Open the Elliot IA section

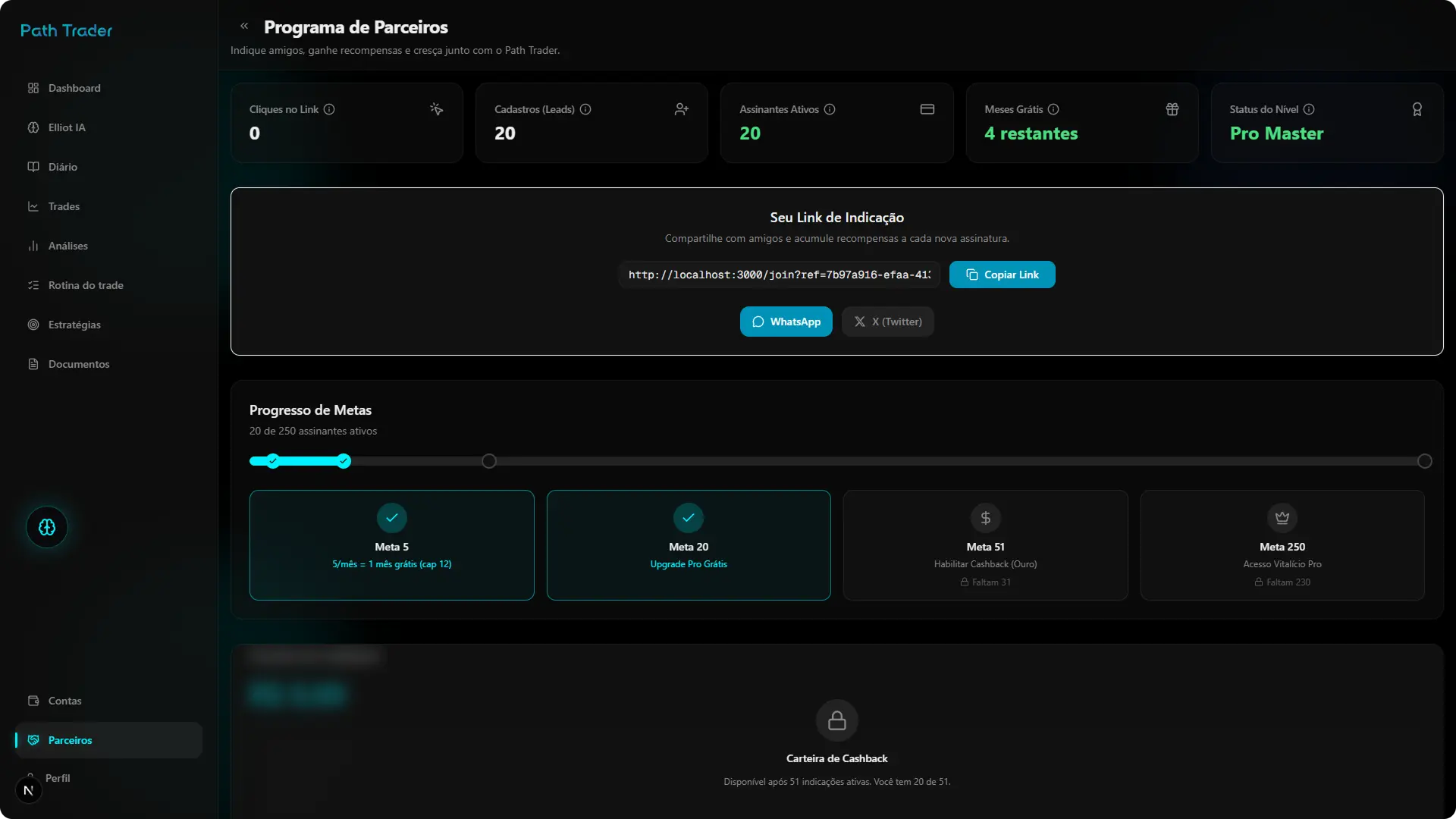point(66,127)
